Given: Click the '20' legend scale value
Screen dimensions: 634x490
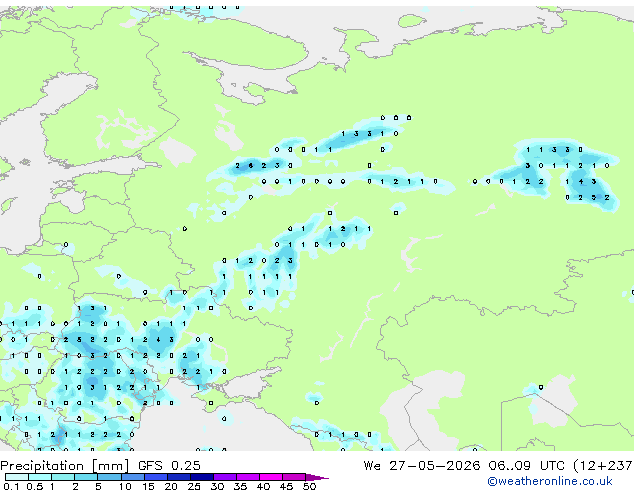Looking at the screenshot, I should tap(171, 486).
